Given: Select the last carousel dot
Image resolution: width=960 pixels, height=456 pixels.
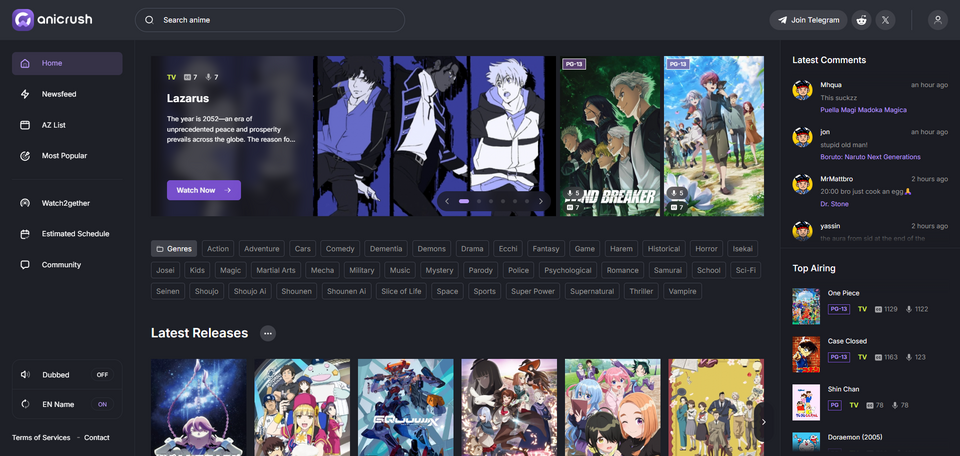Looking at the screenshot, I should 527,201.
